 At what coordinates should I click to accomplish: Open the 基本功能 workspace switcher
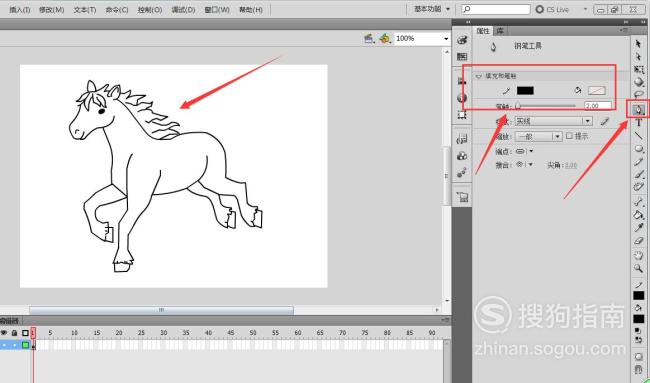[432, 9]
